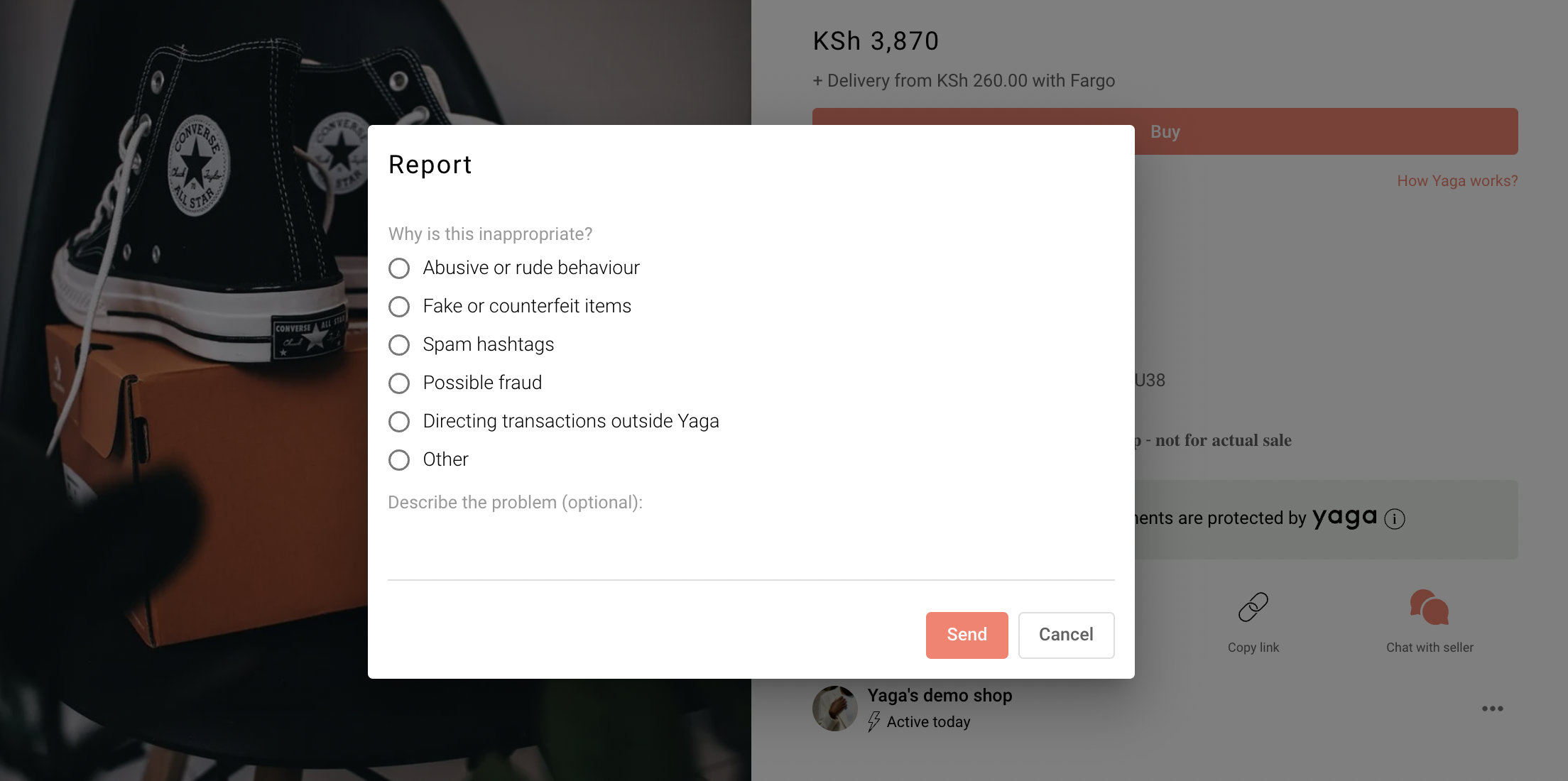
Task: Click the lightning Active today icon
Action: (x=874, y=721)
